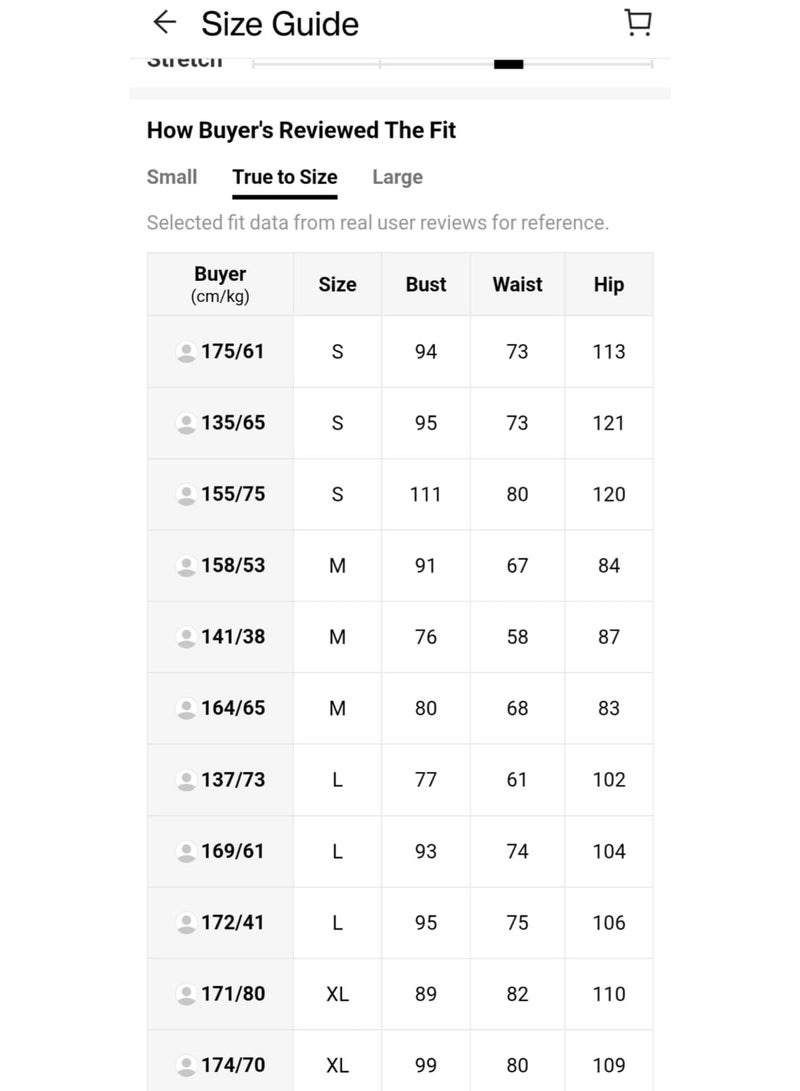Click the Hip column header
Viewport: 800px width, 1091px height.
click(x=608, y=284)
